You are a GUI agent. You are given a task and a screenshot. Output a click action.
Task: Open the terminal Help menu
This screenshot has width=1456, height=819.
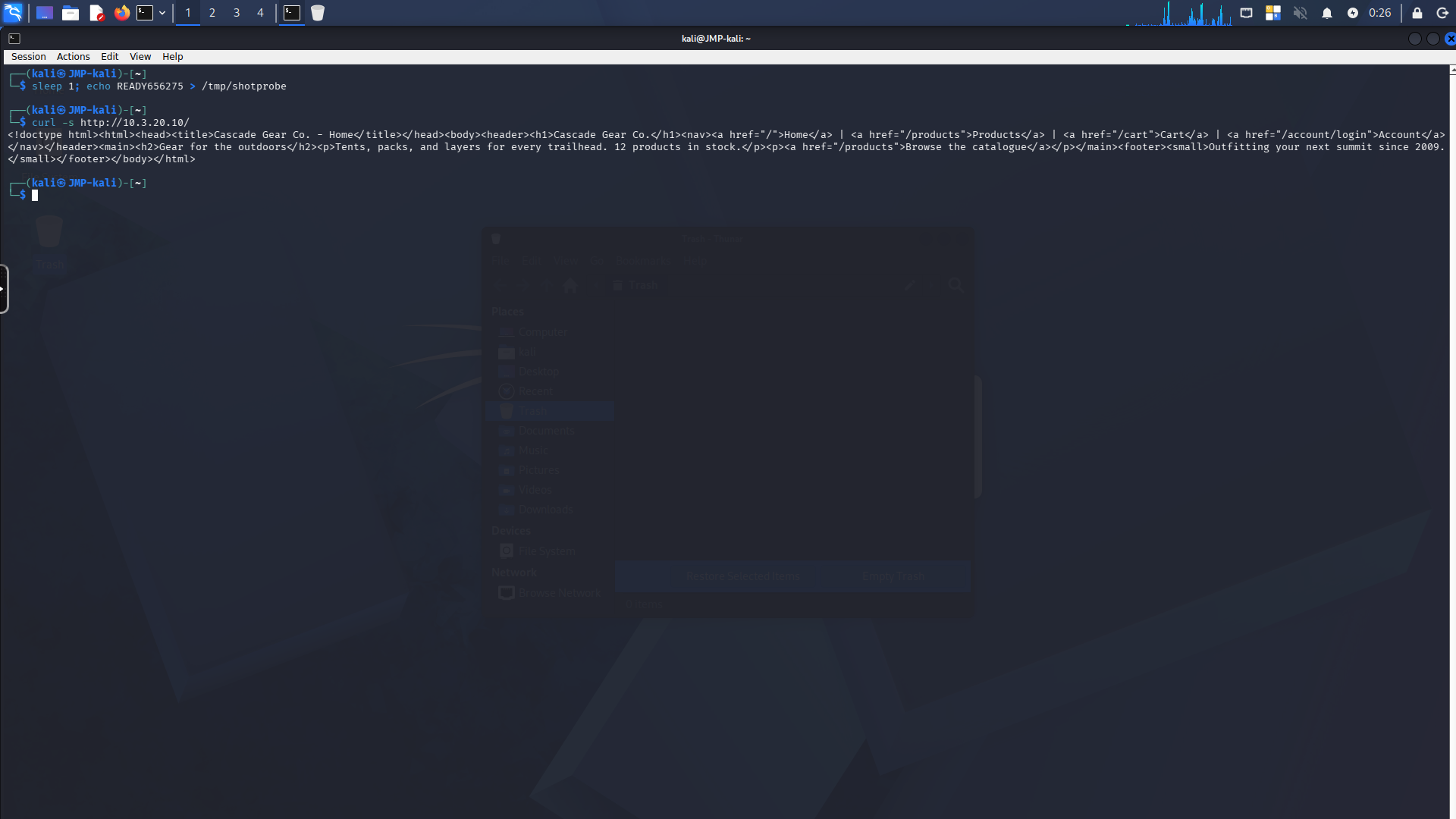pyautogui.click(x=173, y=57)
